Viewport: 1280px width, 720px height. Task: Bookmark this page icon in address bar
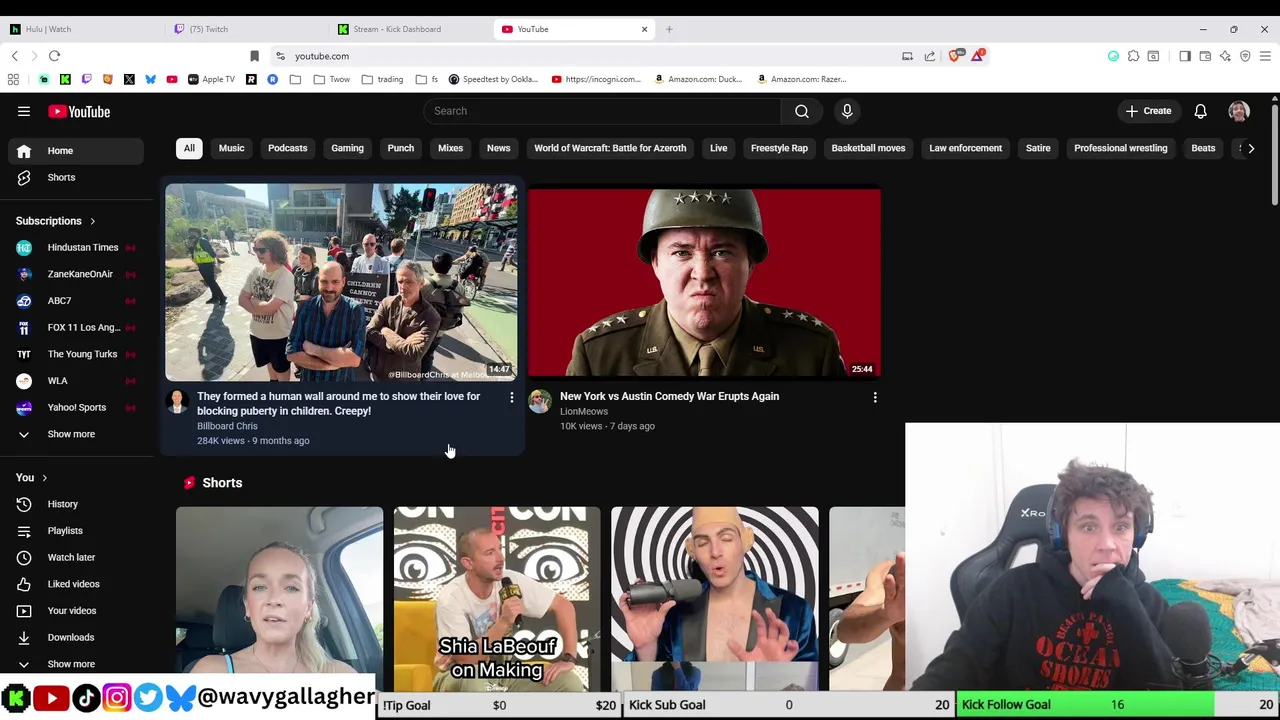pos(254,56)
